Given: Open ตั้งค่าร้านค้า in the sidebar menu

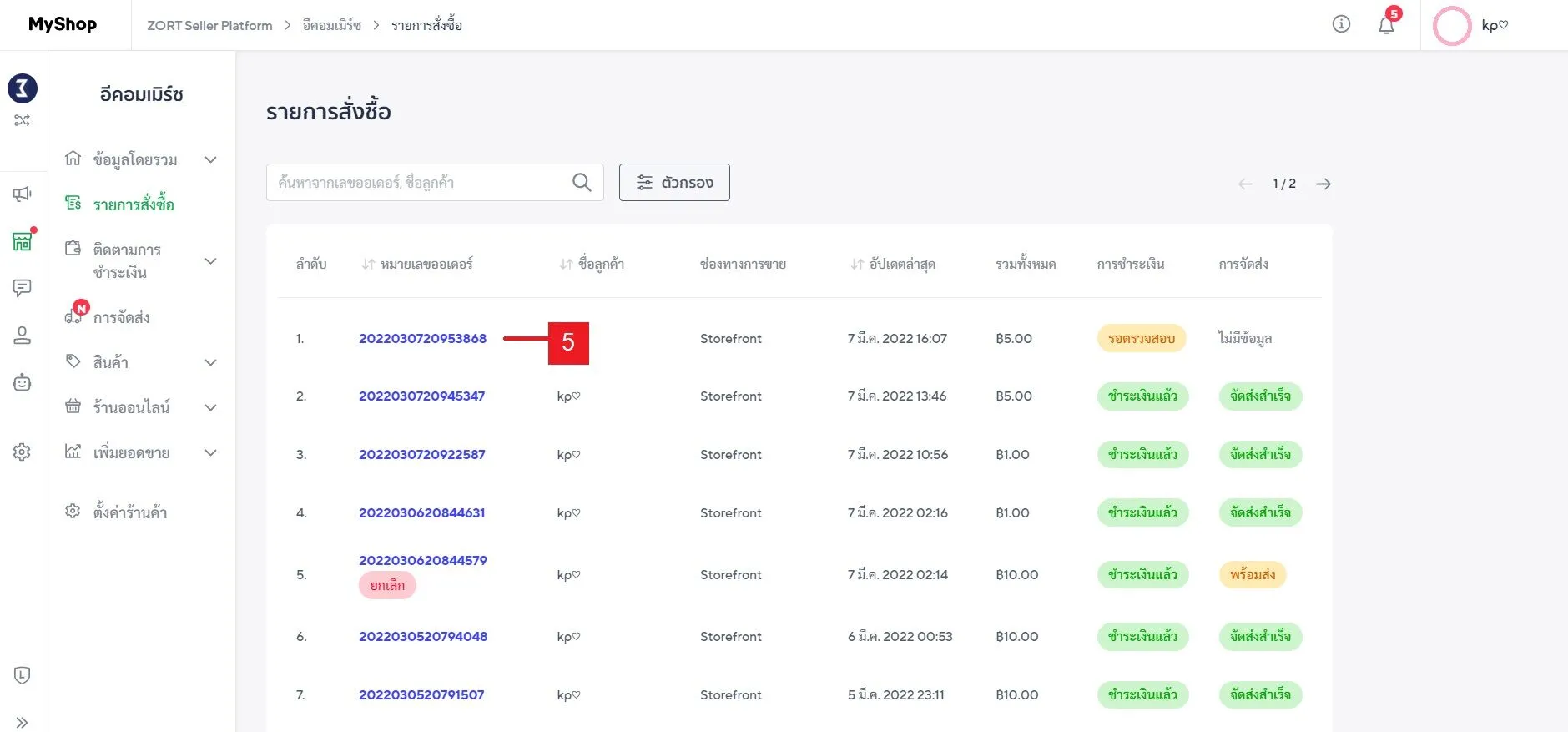Looking at the screenshot, I should pos(130,512).
